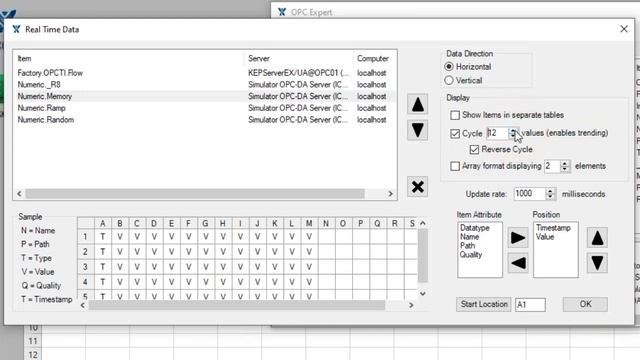The image size is (640, 360).
Task: Click spreadsheet row 12 header
Action: 33,354
